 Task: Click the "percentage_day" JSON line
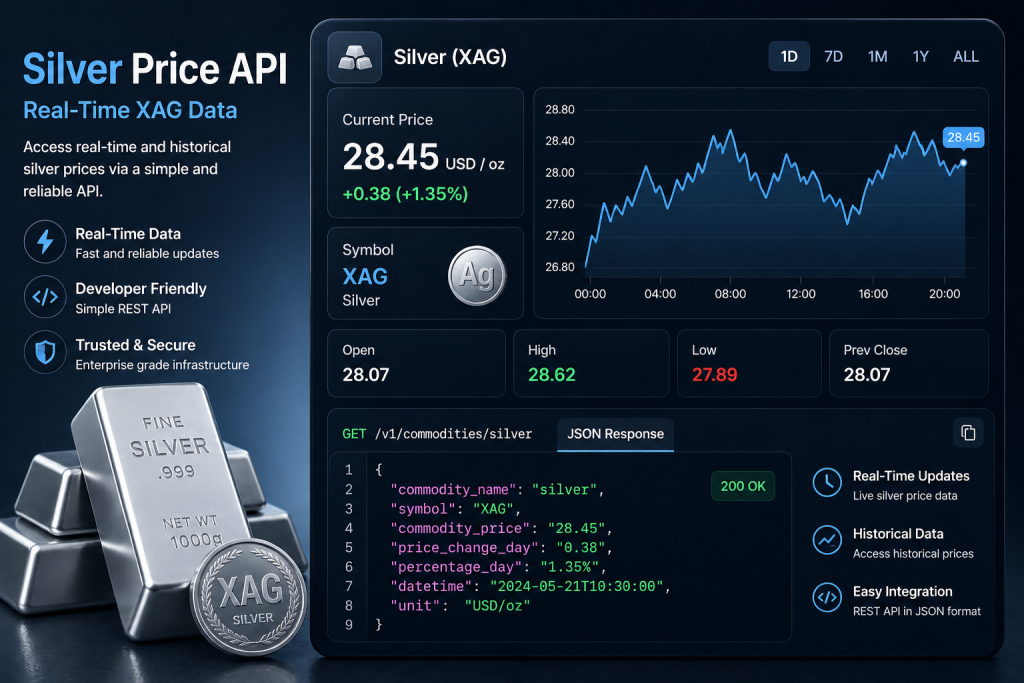tap(499, 567)
